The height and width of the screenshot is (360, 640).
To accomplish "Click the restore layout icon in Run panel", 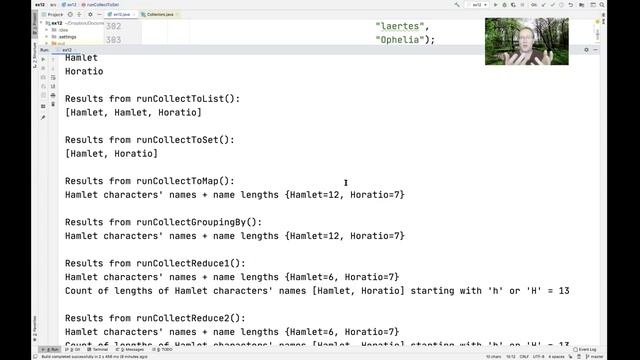I will tap(43, 106).
